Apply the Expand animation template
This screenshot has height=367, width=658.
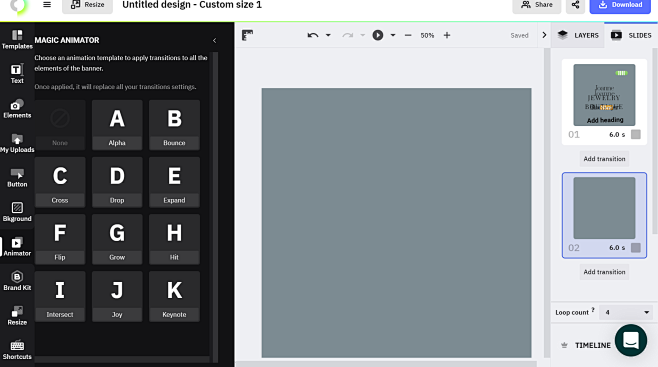pyautogui.click(x=174, y=182)
